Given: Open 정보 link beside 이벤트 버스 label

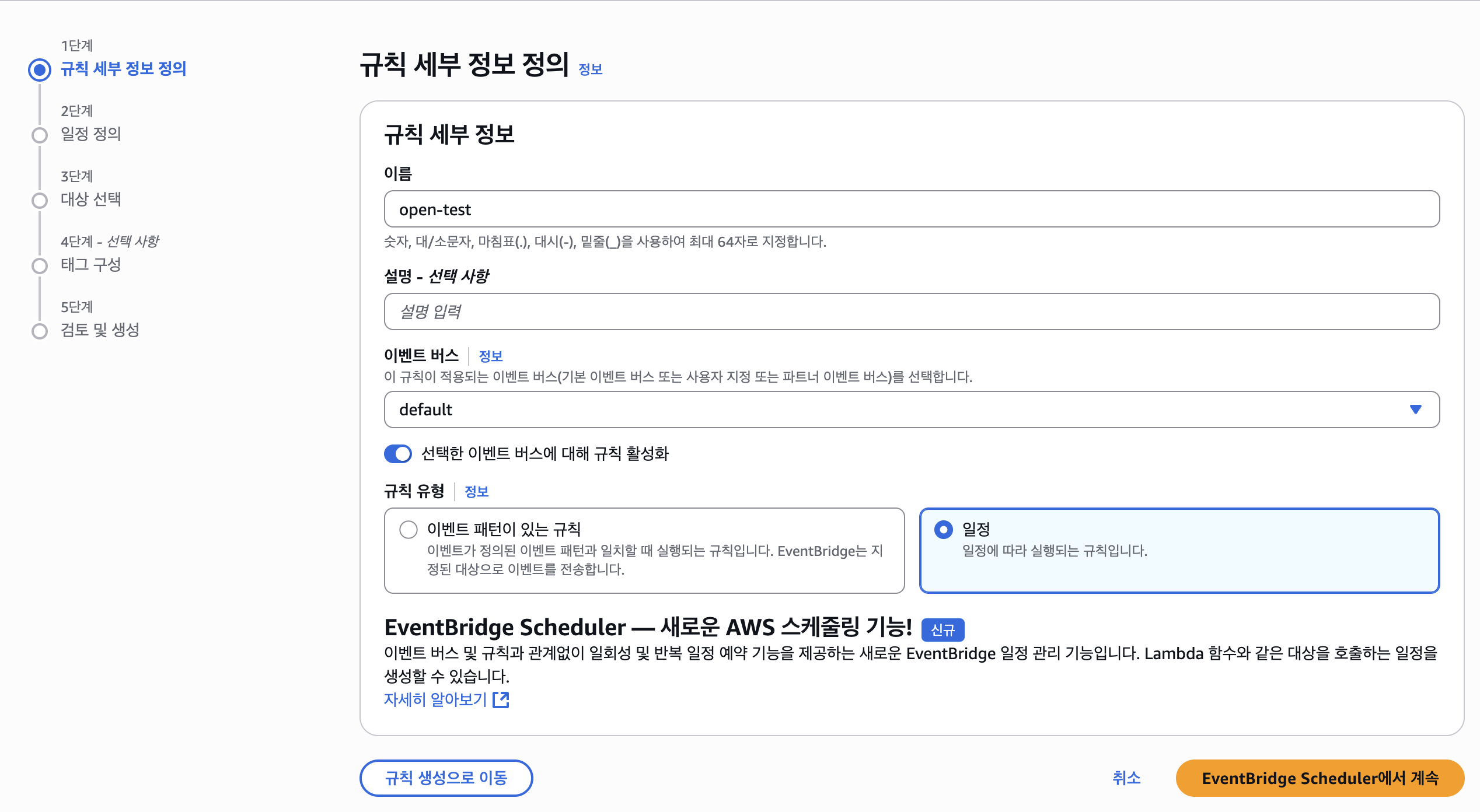Looking at the screenshot, I should click(x=490, y=356).
